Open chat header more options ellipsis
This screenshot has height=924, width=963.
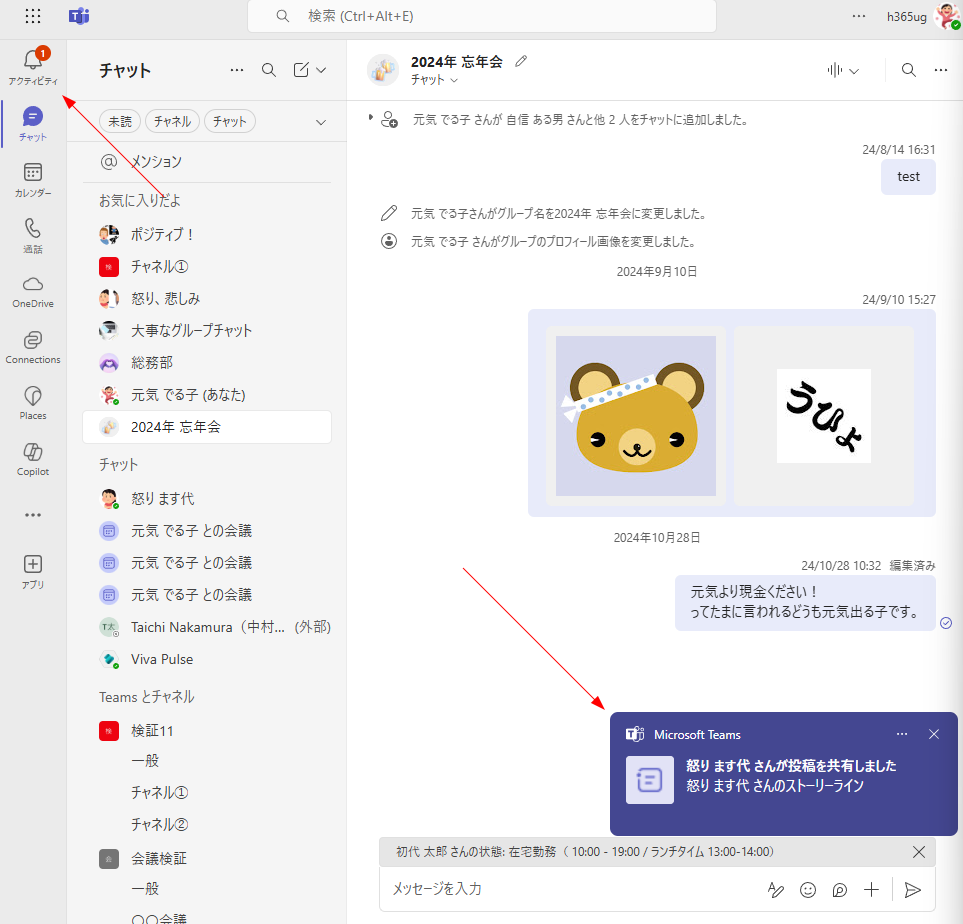coord(940,70)
